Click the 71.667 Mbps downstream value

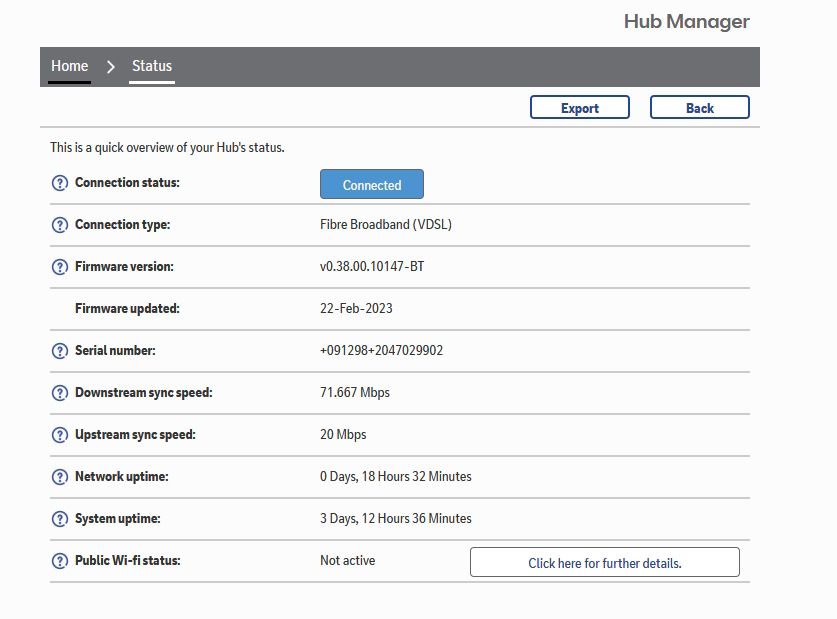354,393
